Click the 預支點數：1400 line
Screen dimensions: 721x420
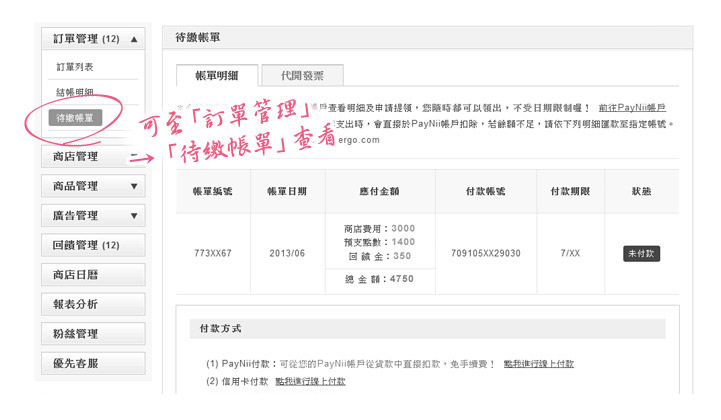(x=379, y=242)
